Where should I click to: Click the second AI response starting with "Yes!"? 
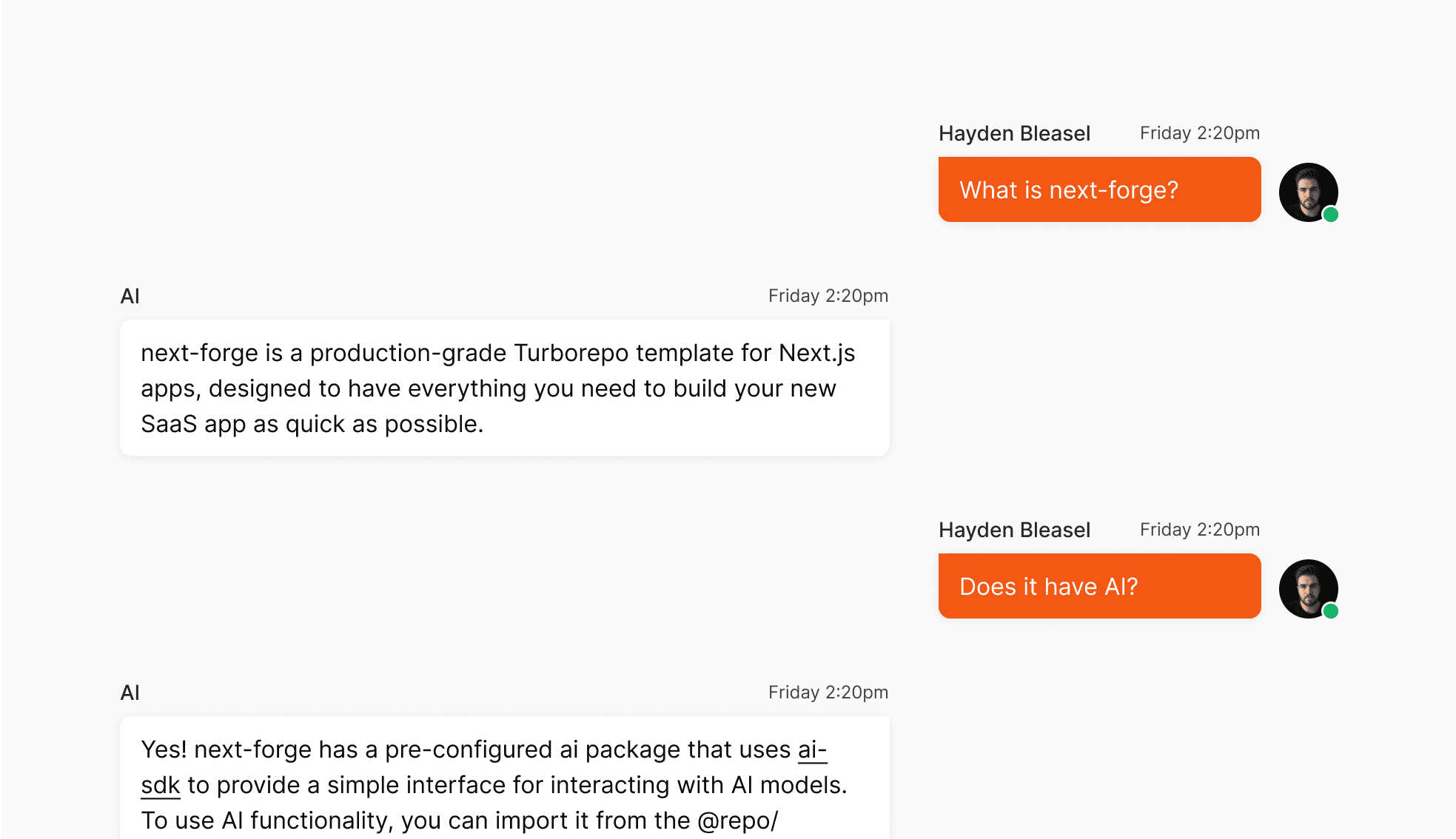click(504, 784)
